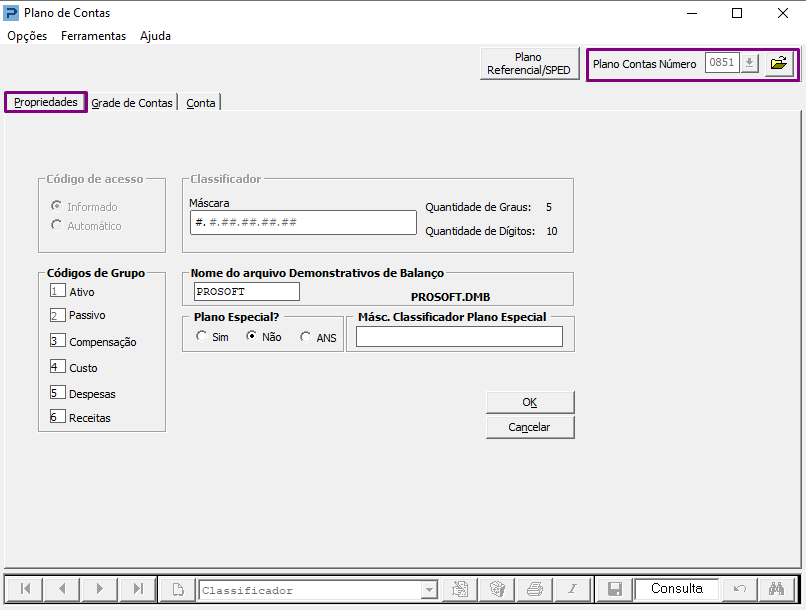This screenshot has width=806, height=610.
Task: Select the Informado radio button
Action: pyautogui.click(x=57, y=206)
